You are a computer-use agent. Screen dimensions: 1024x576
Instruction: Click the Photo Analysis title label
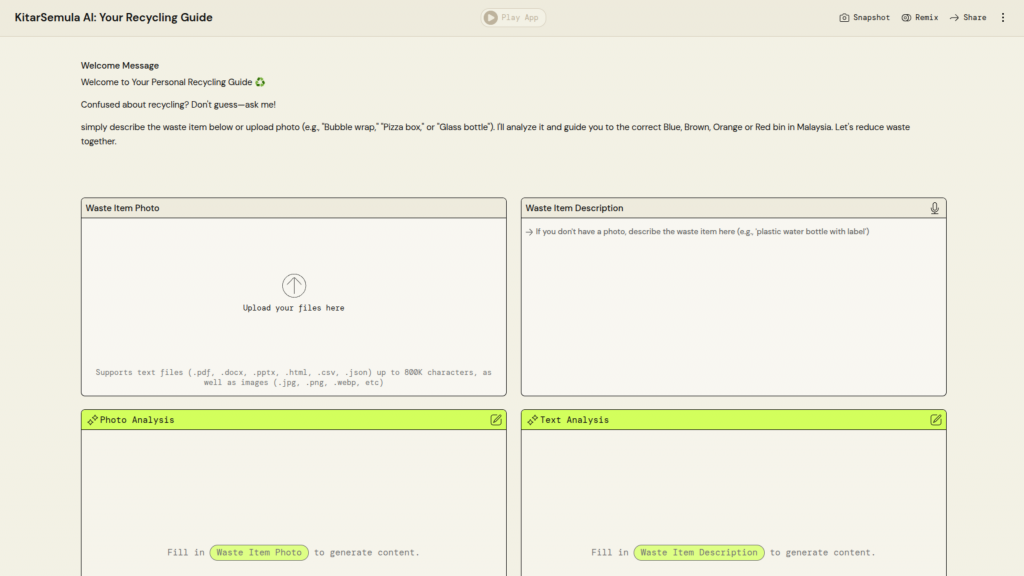[x=137, y=420]
